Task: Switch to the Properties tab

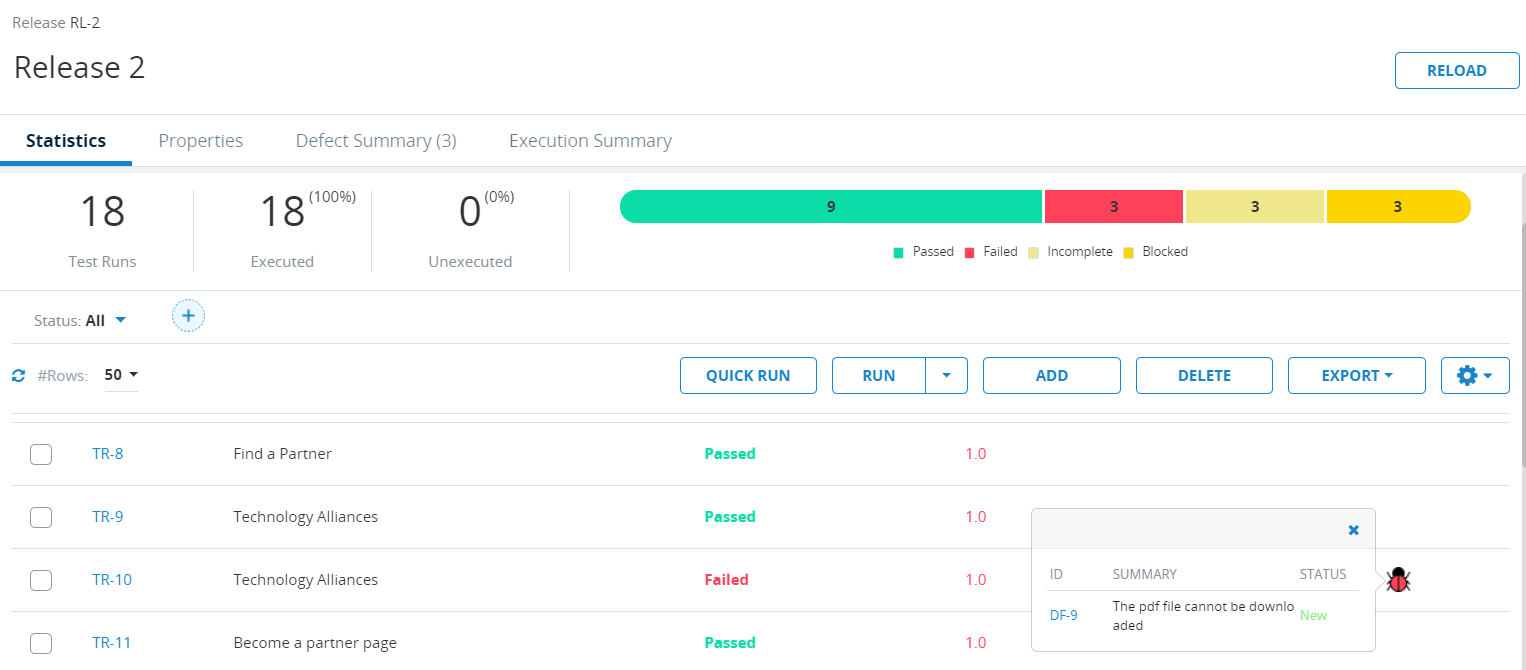Action: coord(201,141)
